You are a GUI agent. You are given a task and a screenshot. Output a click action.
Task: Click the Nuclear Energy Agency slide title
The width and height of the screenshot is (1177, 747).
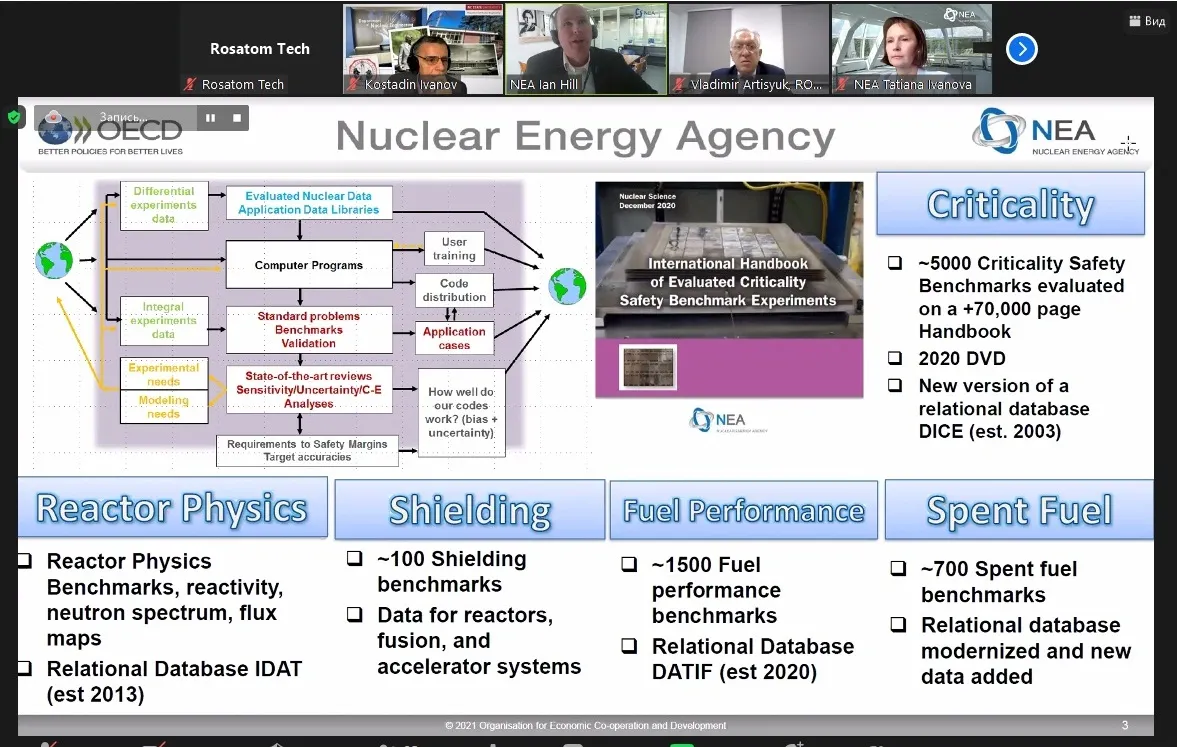pos(585,137)
